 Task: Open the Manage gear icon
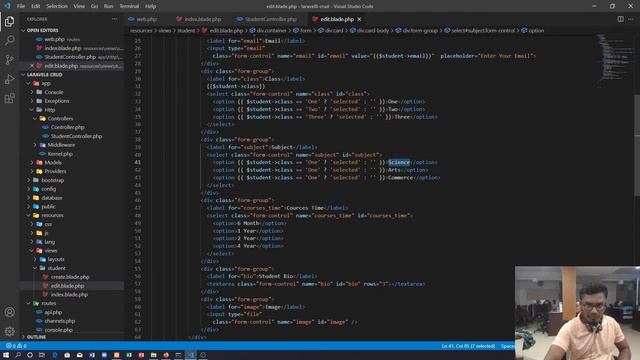[x=9, y=331]
